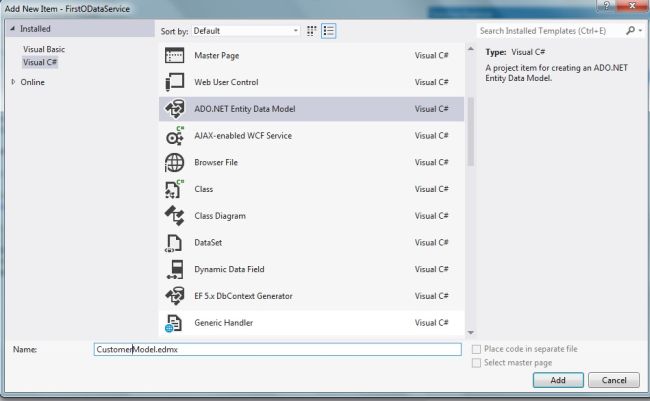Screen dimensions: 650x401
Task: Switch to small icons grid view
Action: 311,31
